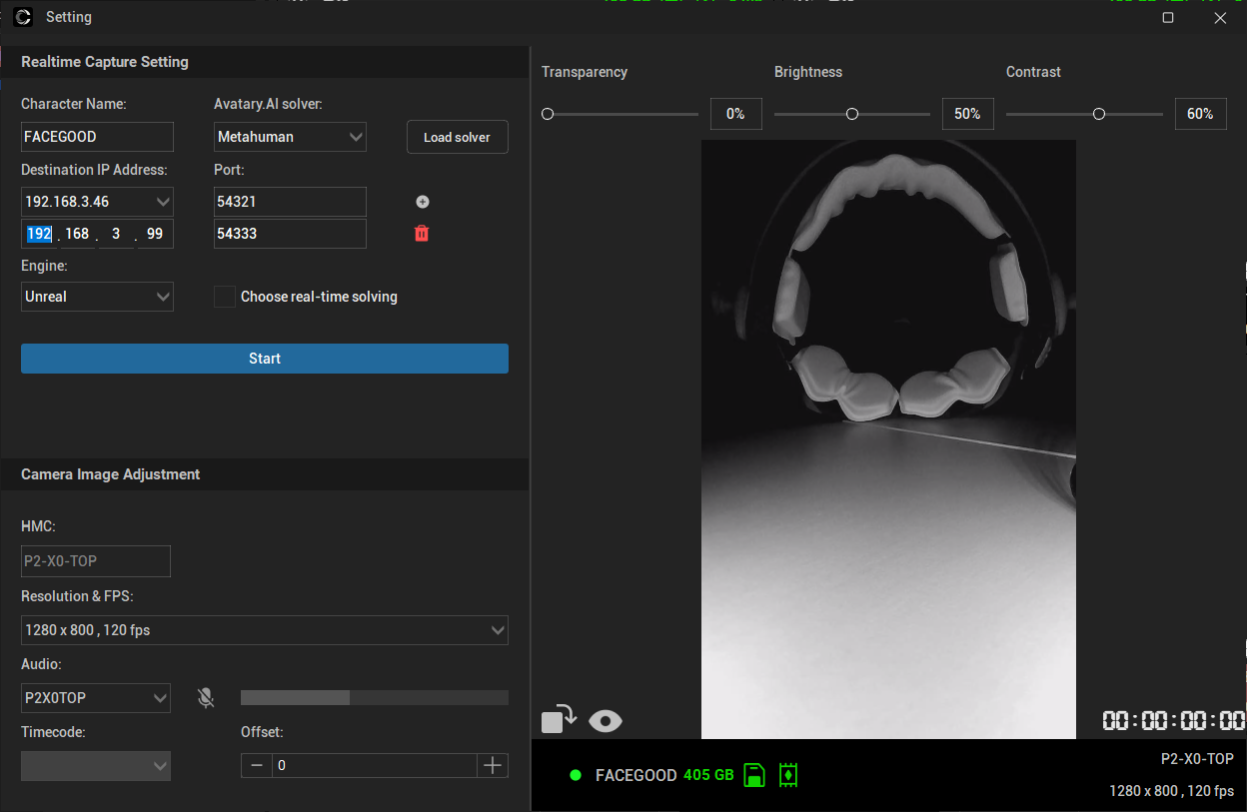Click the Load solver button

(x=457, y=137)
